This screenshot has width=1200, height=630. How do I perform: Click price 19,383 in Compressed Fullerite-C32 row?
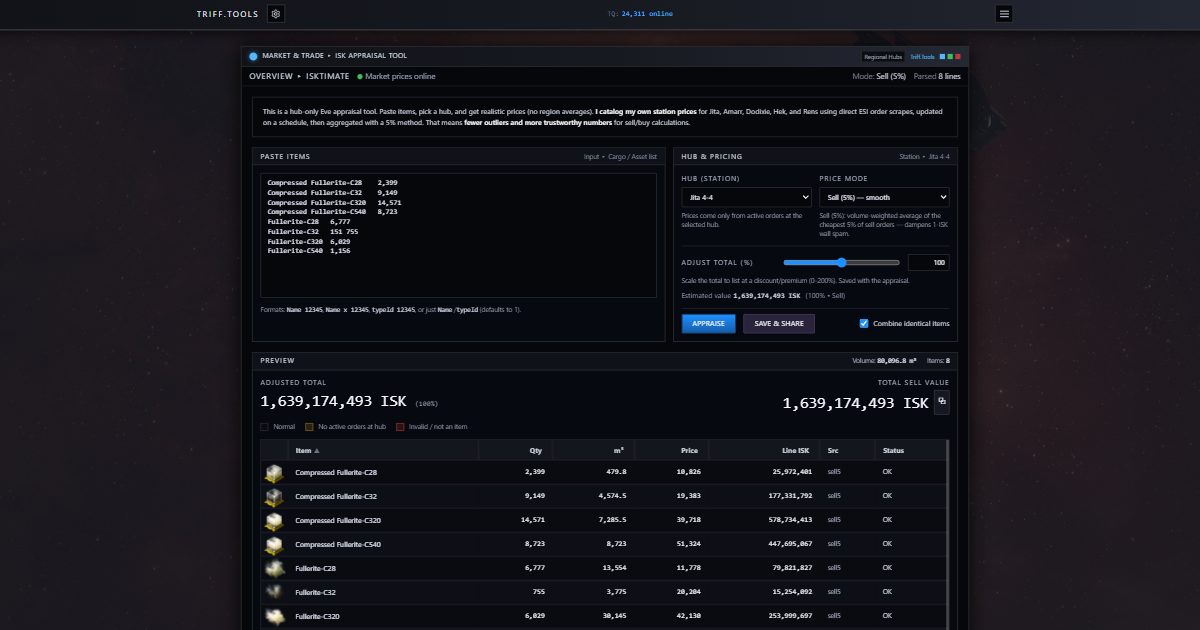click(688, 496)
